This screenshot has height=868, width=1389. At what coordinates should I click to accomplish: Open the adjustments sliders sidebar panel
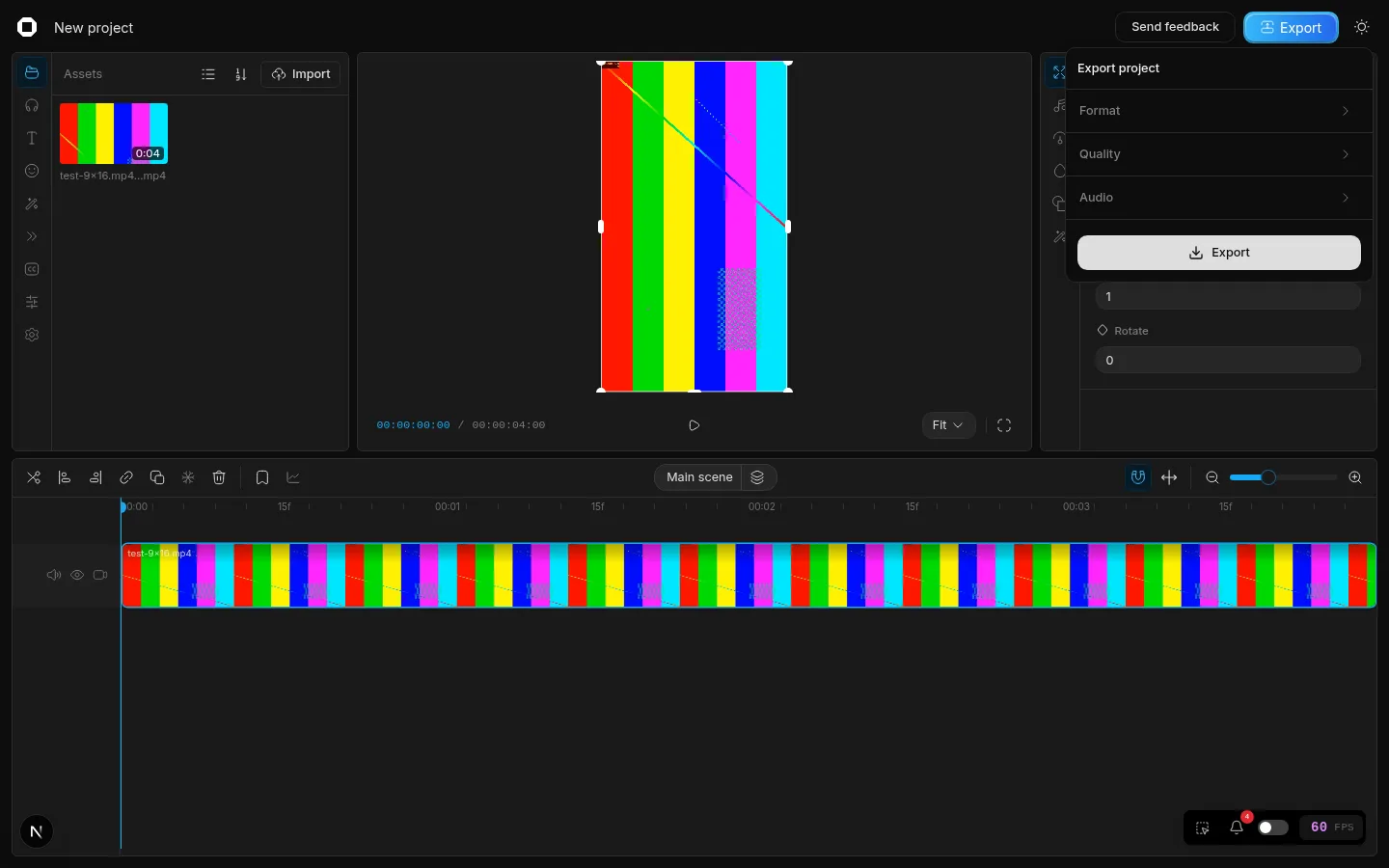[x=32, y=302]
